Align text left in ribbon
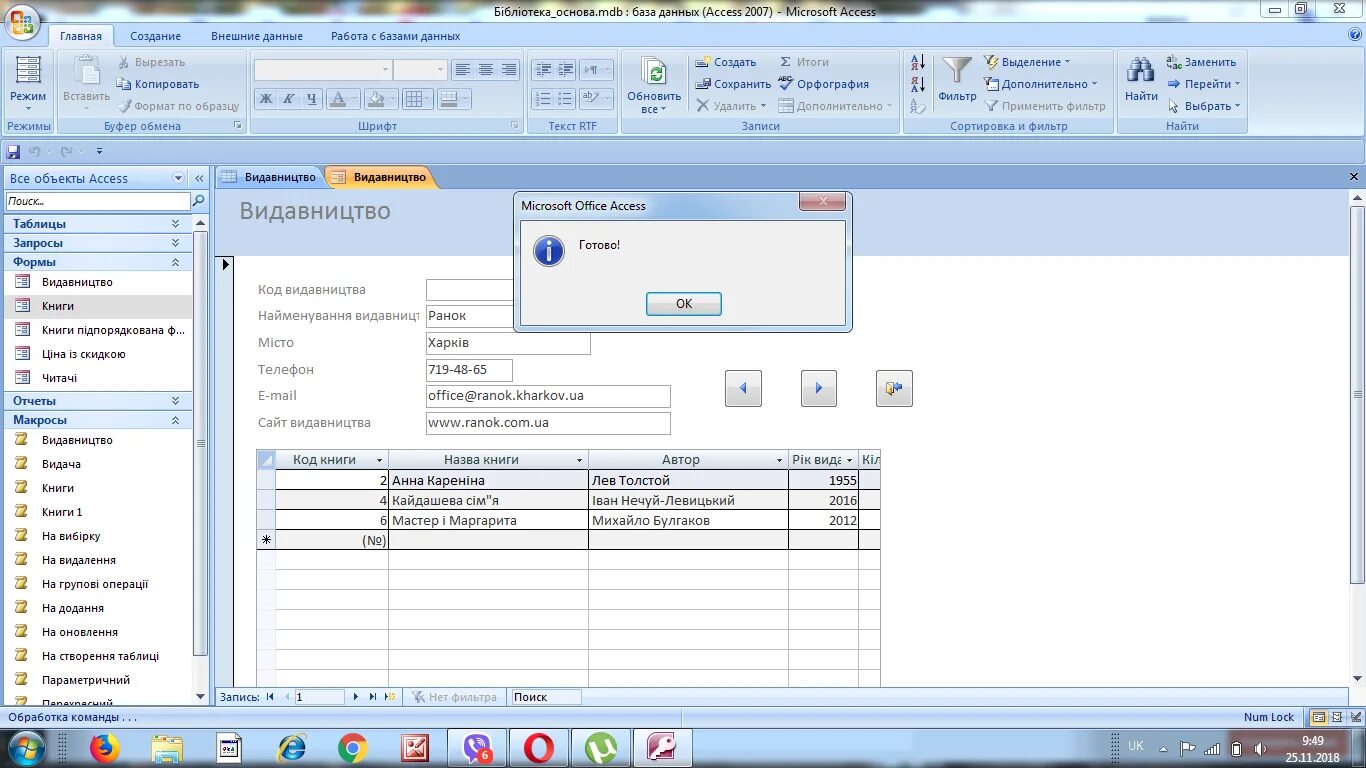 click(x=462, y=70)
